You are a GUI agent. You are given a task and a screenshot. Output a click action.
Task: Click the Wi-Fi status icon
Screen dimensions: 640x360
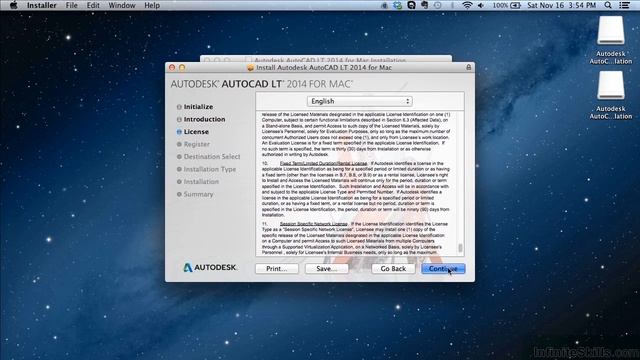(x=467, y=5)
